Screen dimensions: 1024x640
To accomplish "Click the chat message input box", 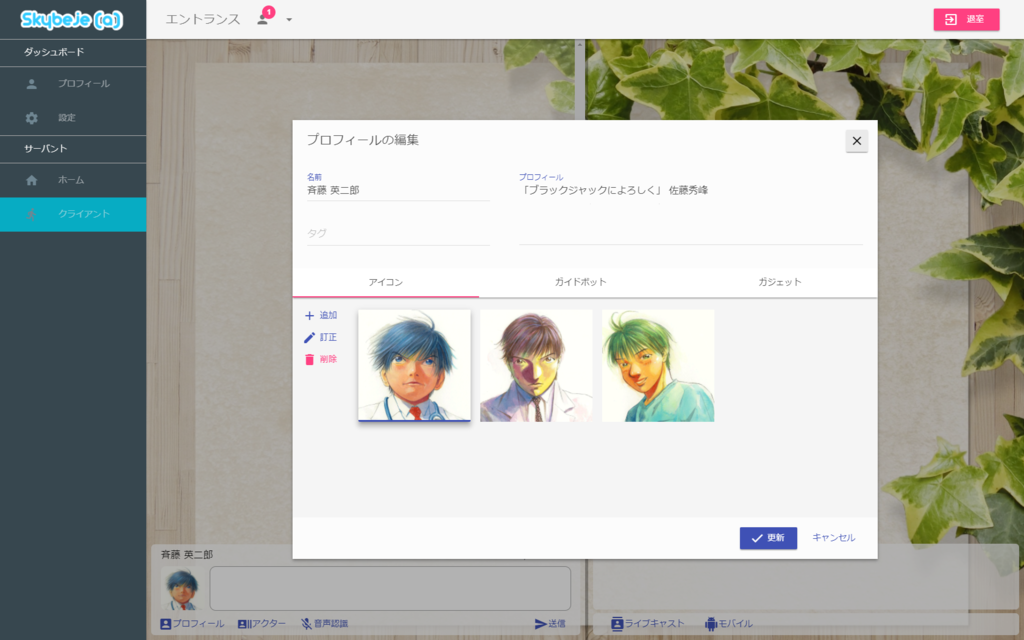I will pos(390,588).
